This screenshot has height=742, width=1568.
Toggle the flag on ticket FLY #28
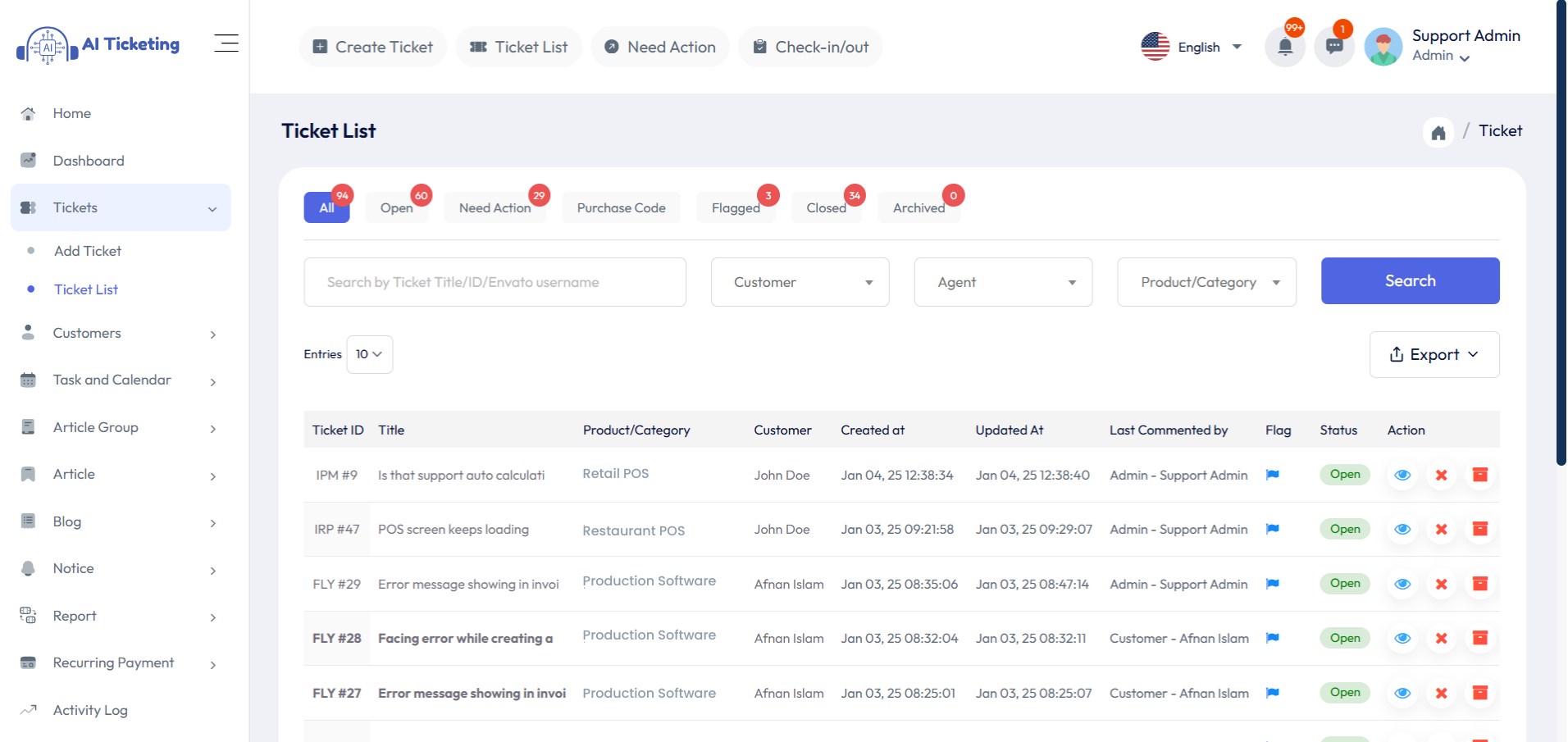click(x=1272, y=637)
